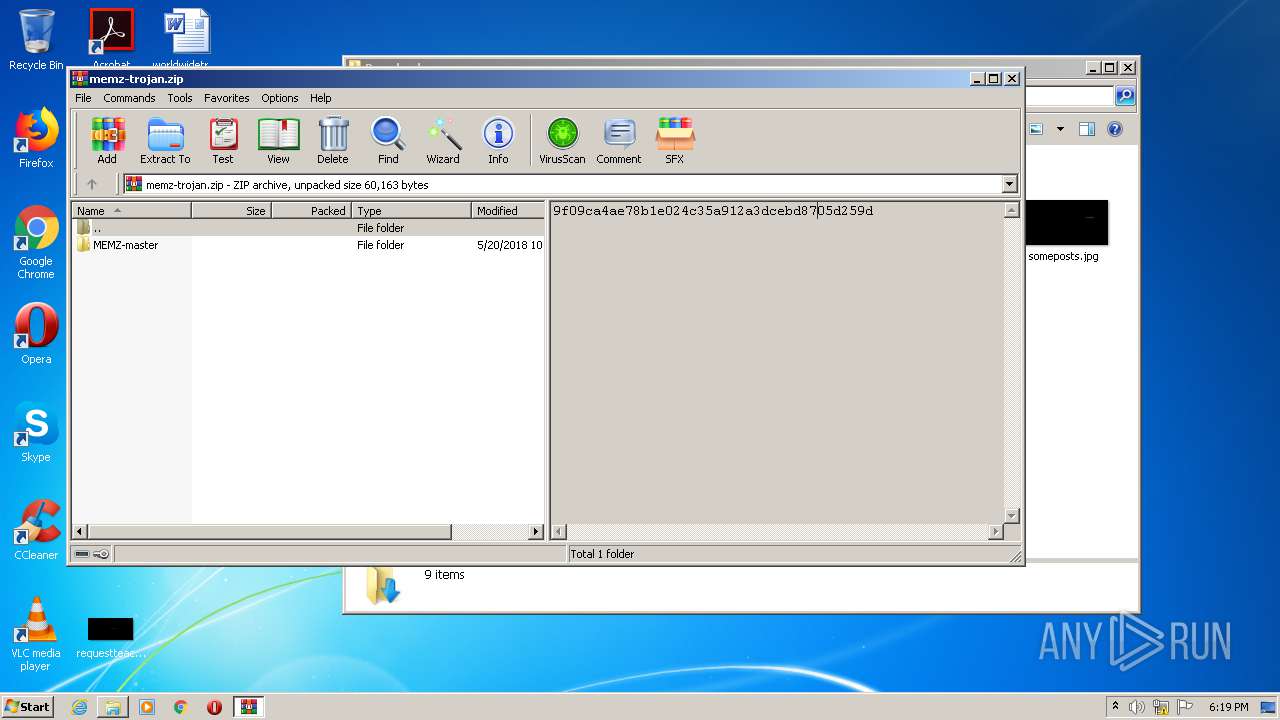This screenshot has width=1280, height=720.
Task: Sort by Packed column header
Action: [x=311, y=211]
